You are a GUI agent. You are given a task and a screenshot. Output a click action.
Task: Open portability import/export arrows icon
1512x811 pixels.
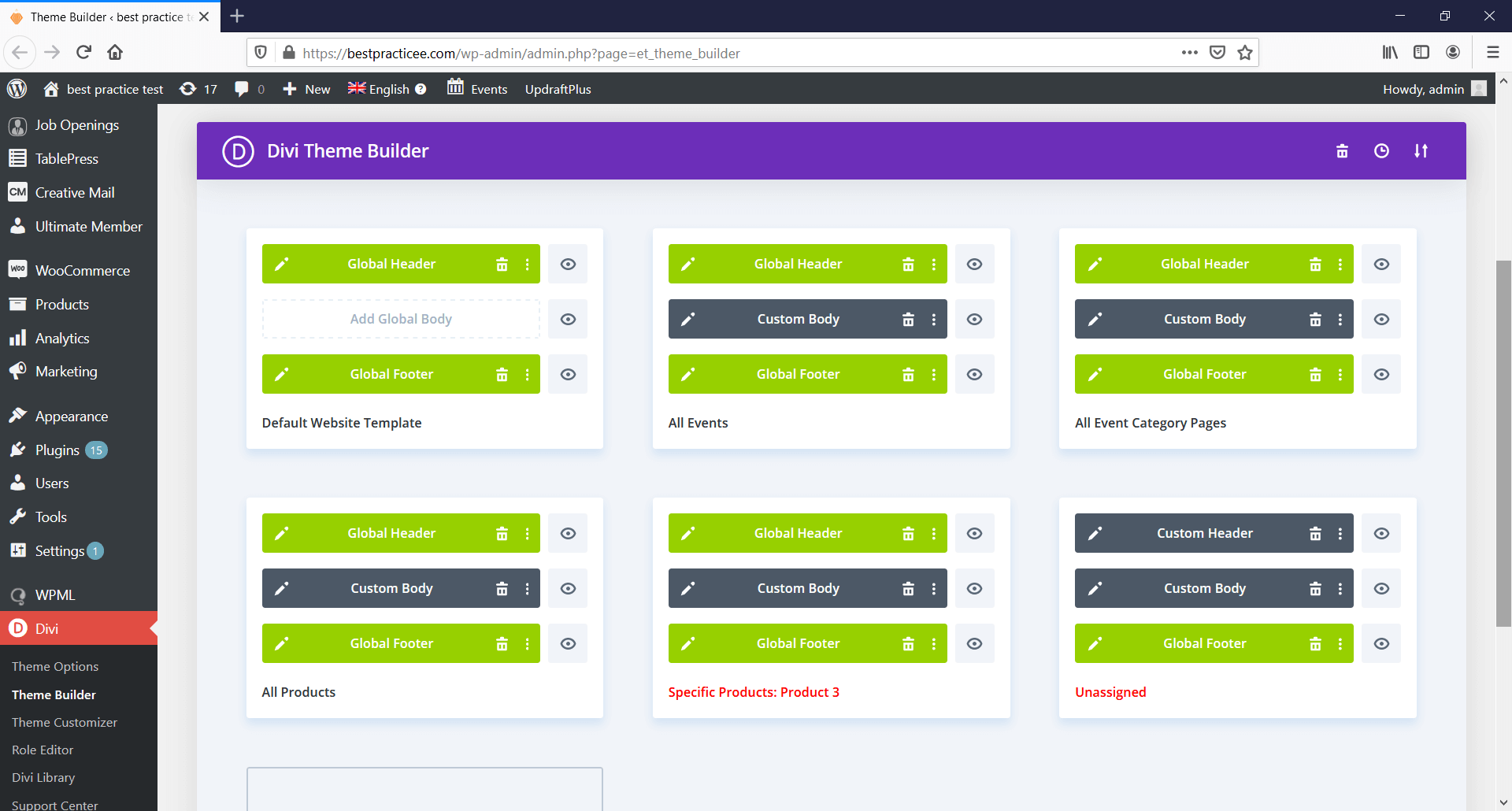tap(1421, 151)
